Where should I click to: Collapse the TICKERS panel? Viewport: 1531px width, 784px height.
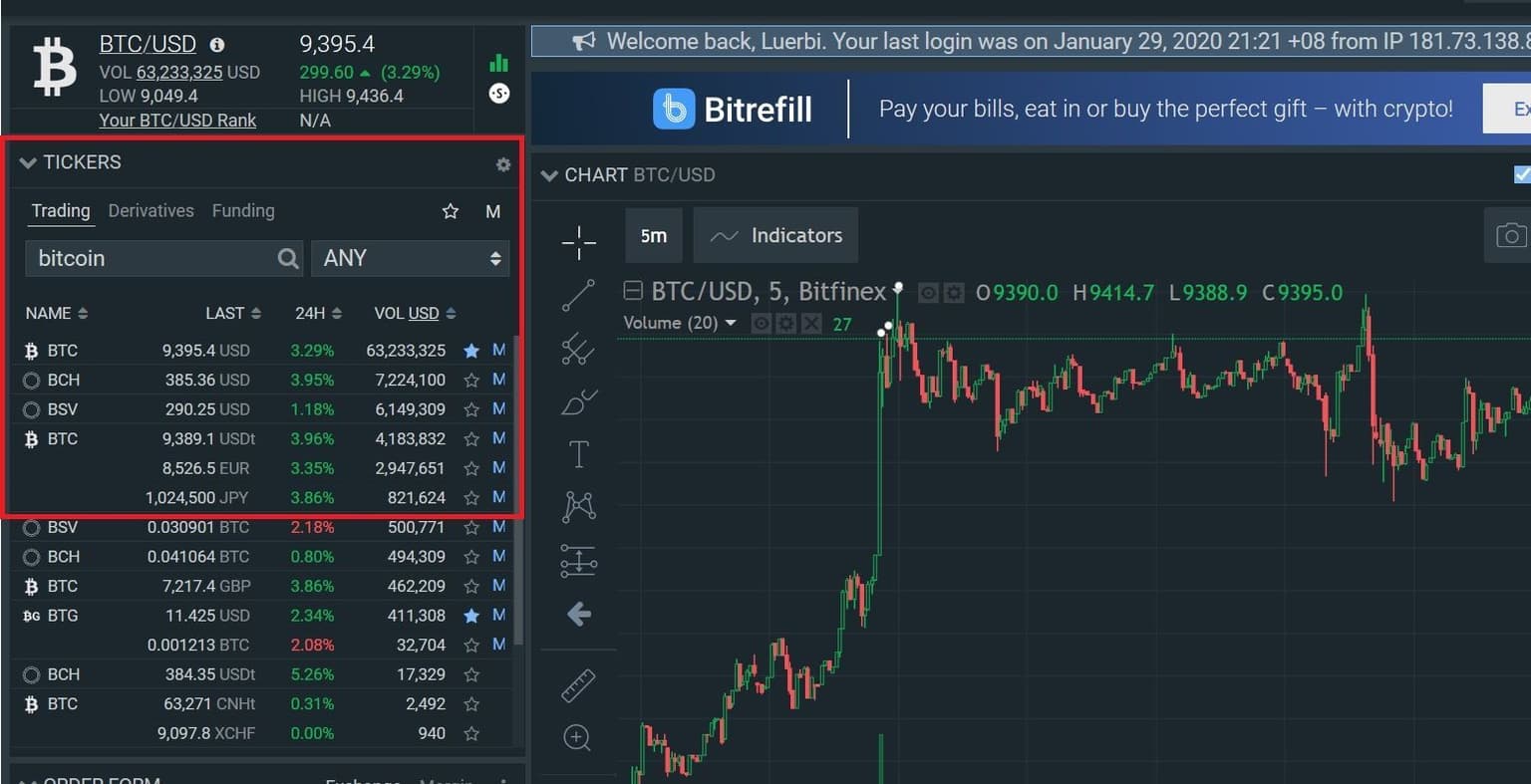tap(28, 162)
